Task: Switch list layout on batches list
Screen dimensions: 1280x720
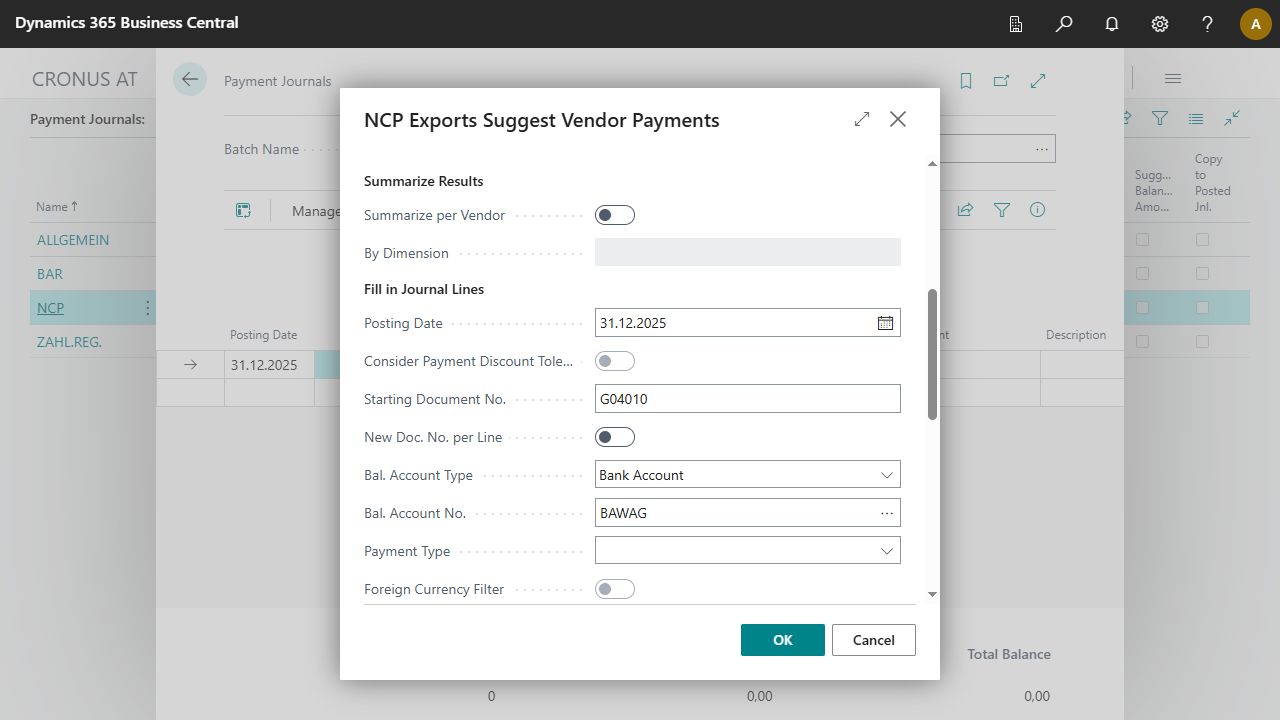Action: click(1196, 118)
